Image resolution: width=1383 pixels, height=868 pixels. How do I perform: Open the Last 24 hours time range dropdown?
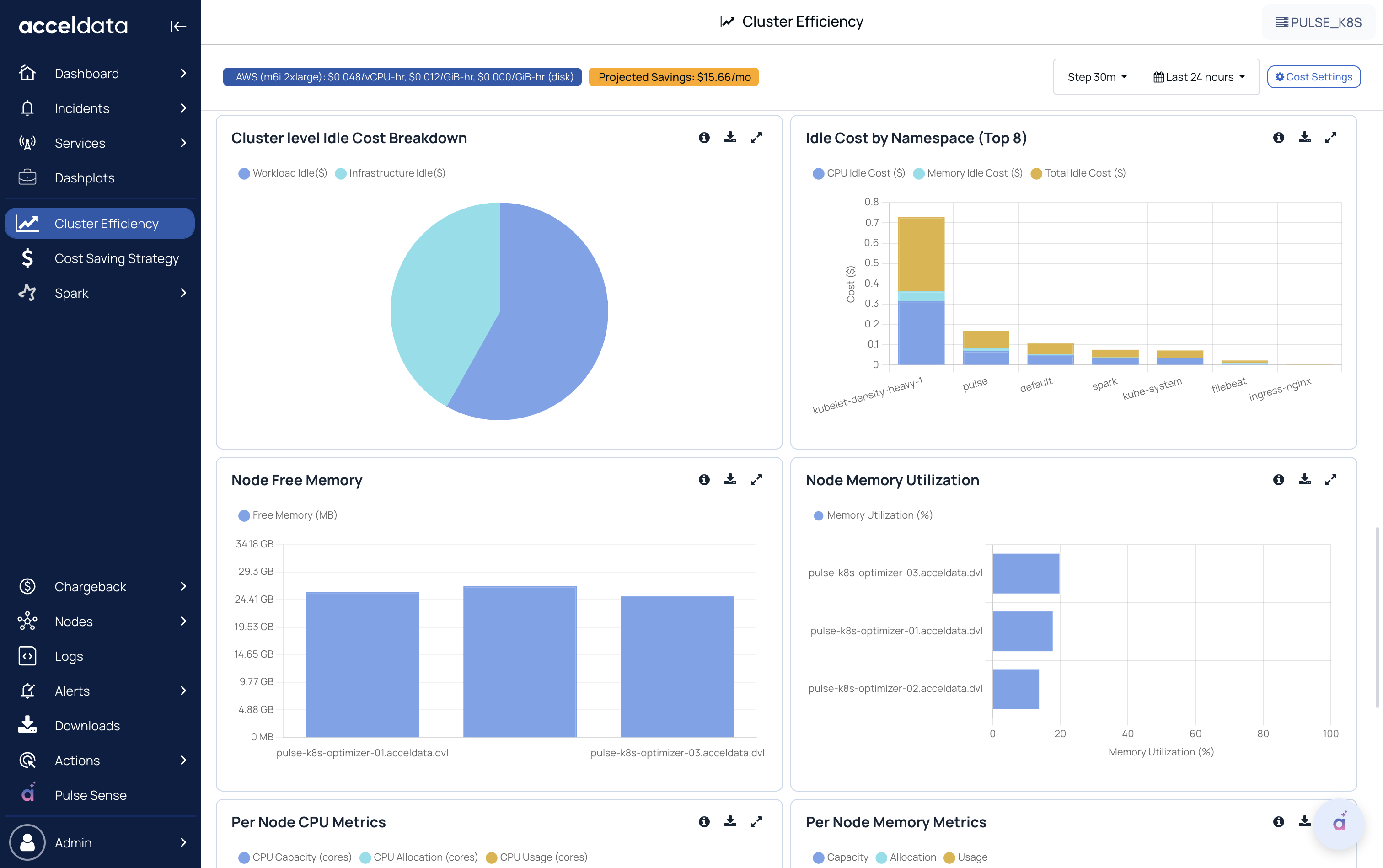(x=1199, y=77)
